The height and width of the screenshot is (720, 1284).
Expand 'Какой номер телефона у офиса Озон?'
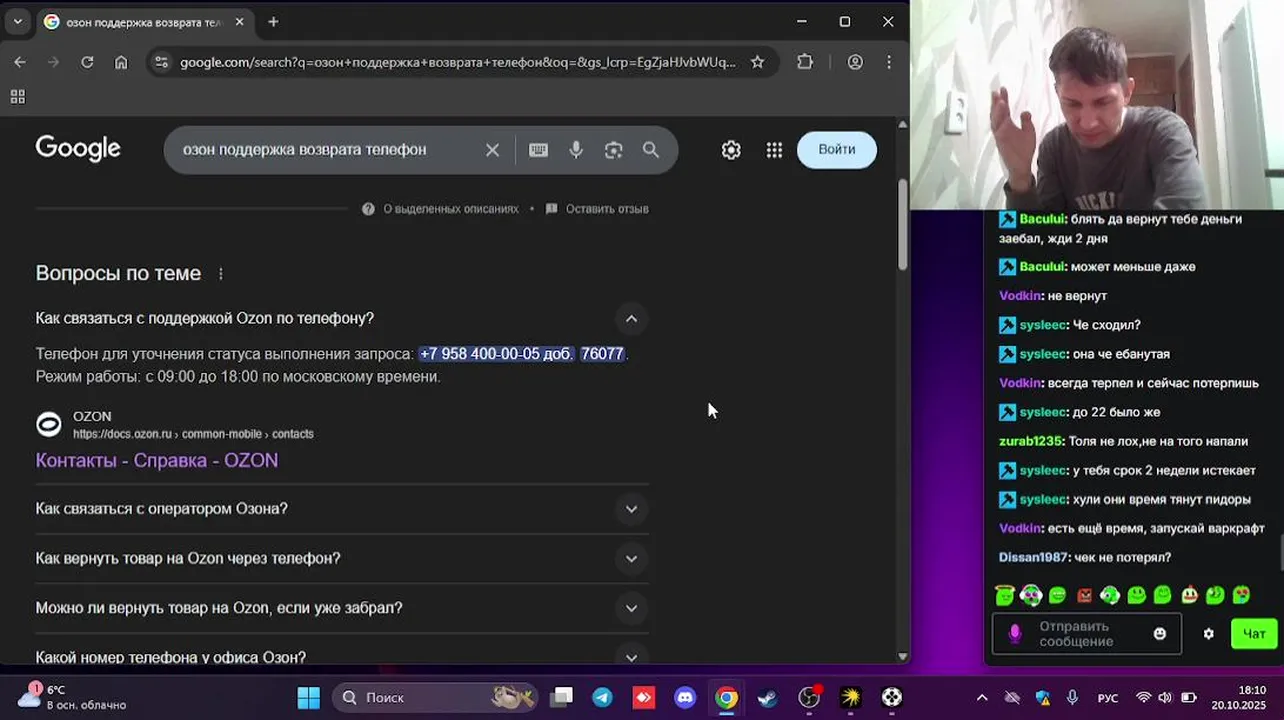[x=631, y=657]
